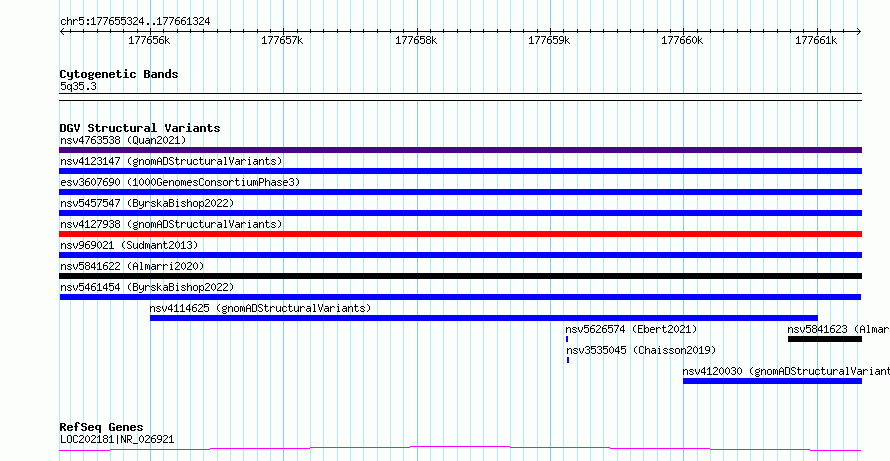Click the blue nsv5457547 ByrskaBishop2022 bar

click(460, 213)
